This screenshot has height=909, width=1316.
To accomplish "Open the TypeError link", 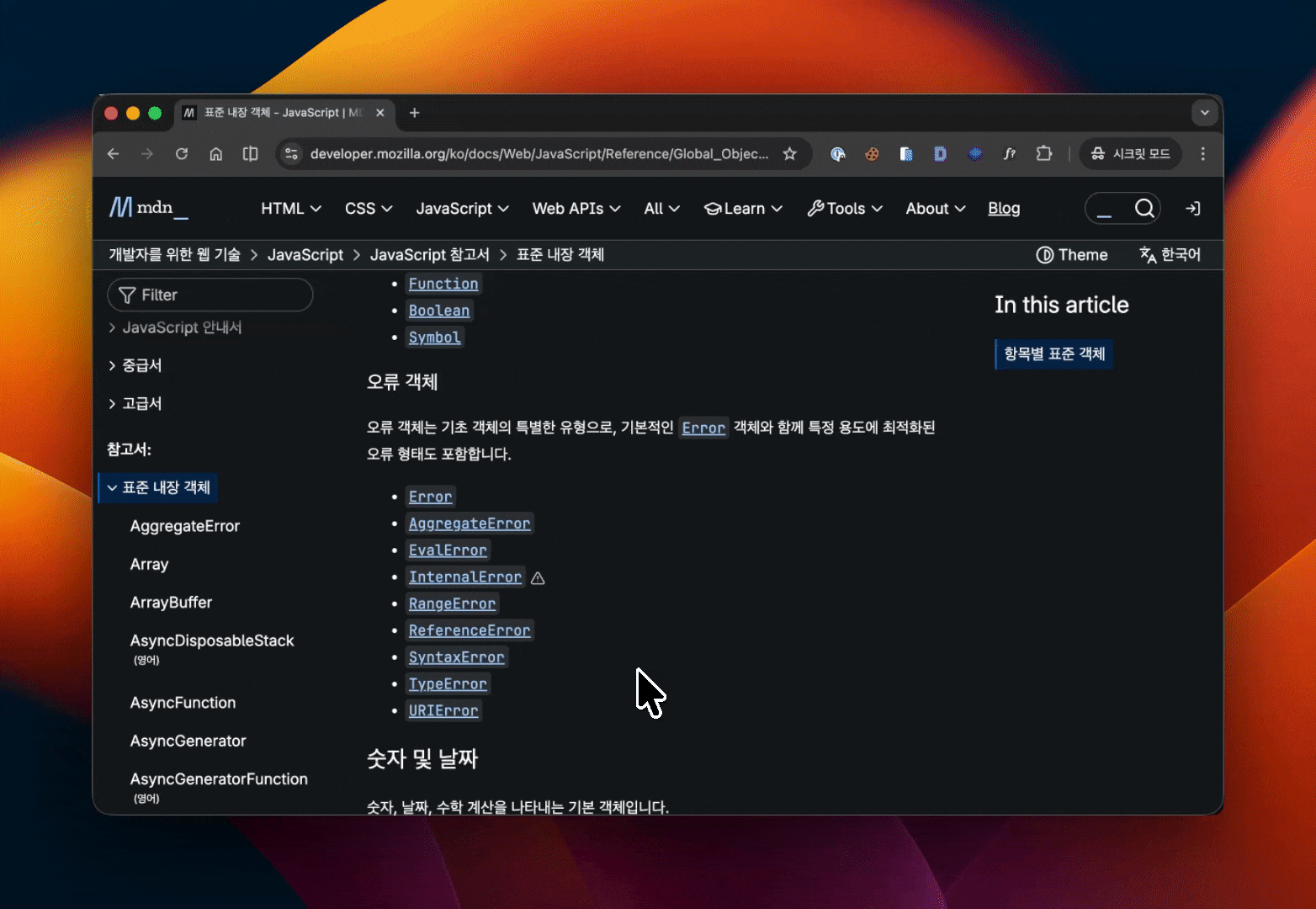I will (448, 684).
